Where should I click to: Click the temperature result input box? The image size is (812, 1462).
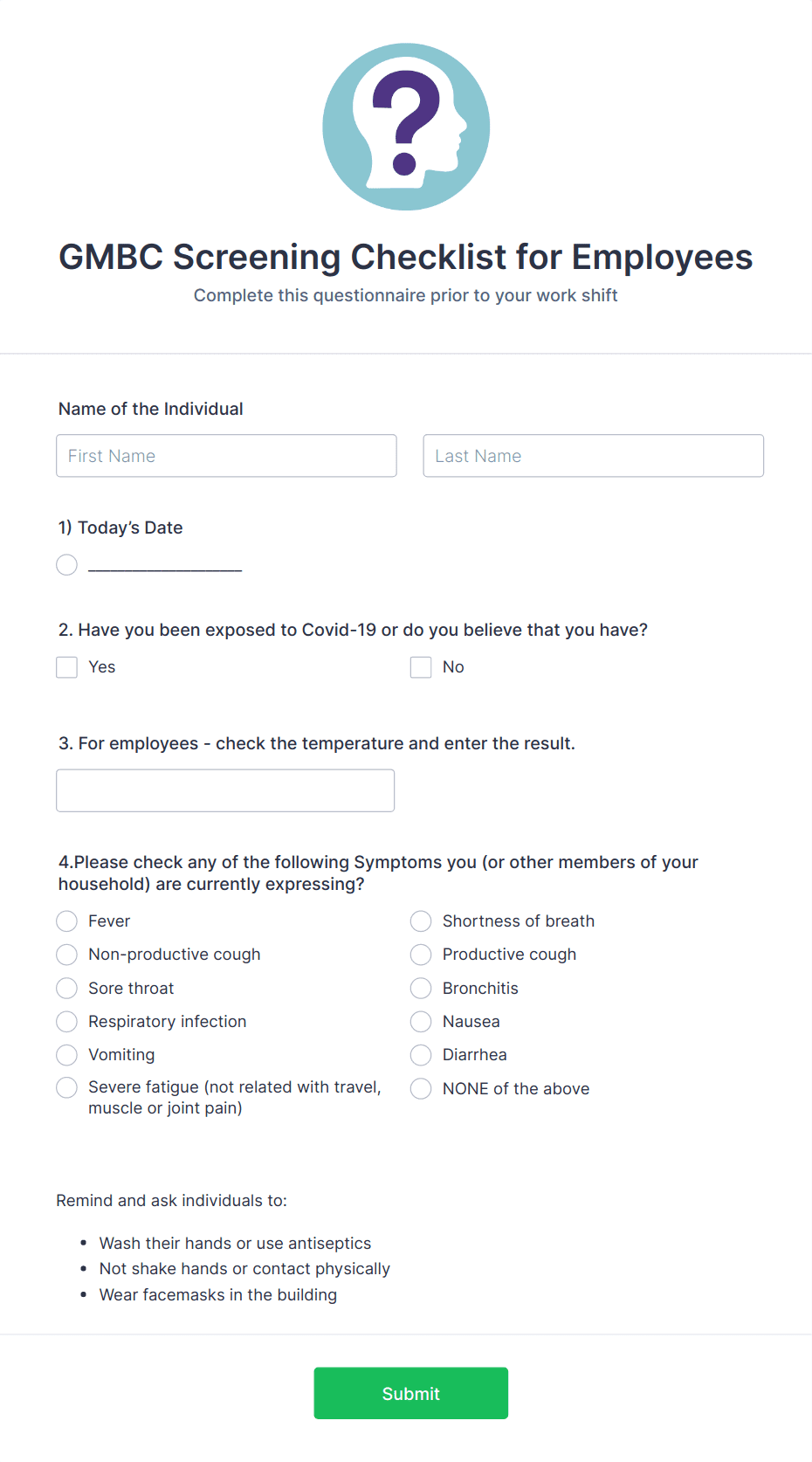click(x=225, y=790)
